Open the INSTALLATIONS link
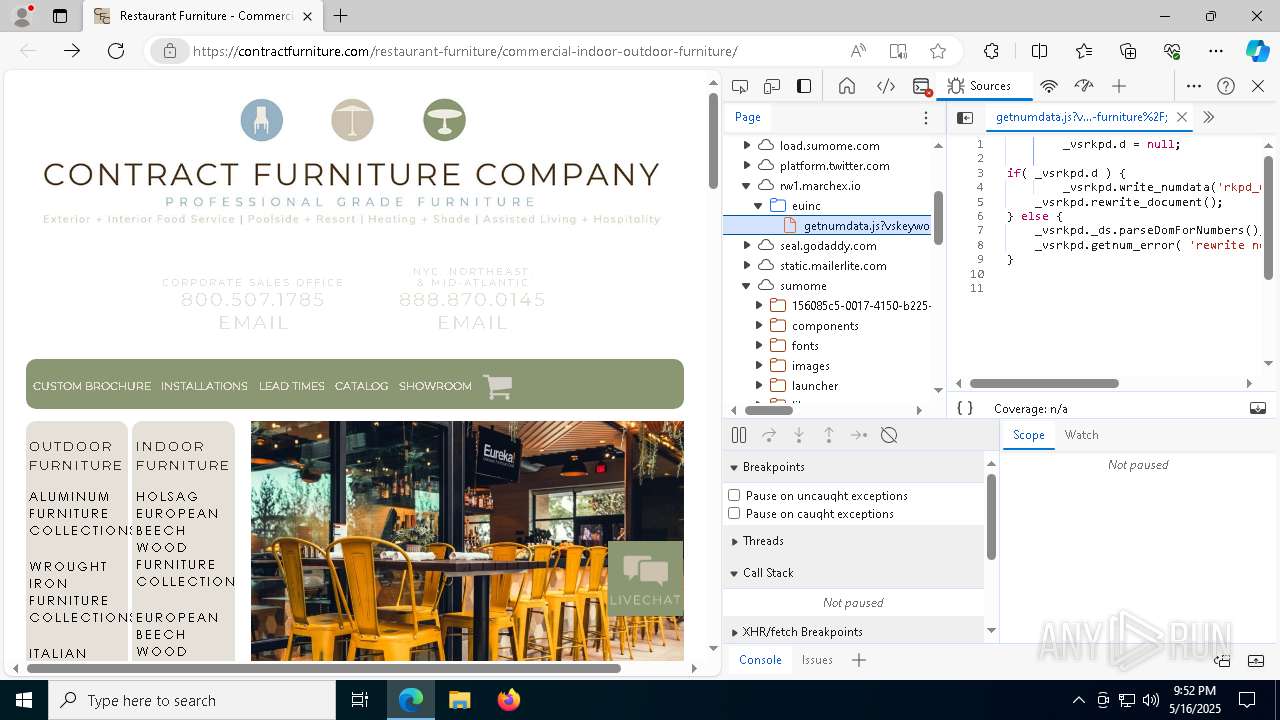Image resolution: width=1280 pixels, height=720 pixels. click(204, 386)
